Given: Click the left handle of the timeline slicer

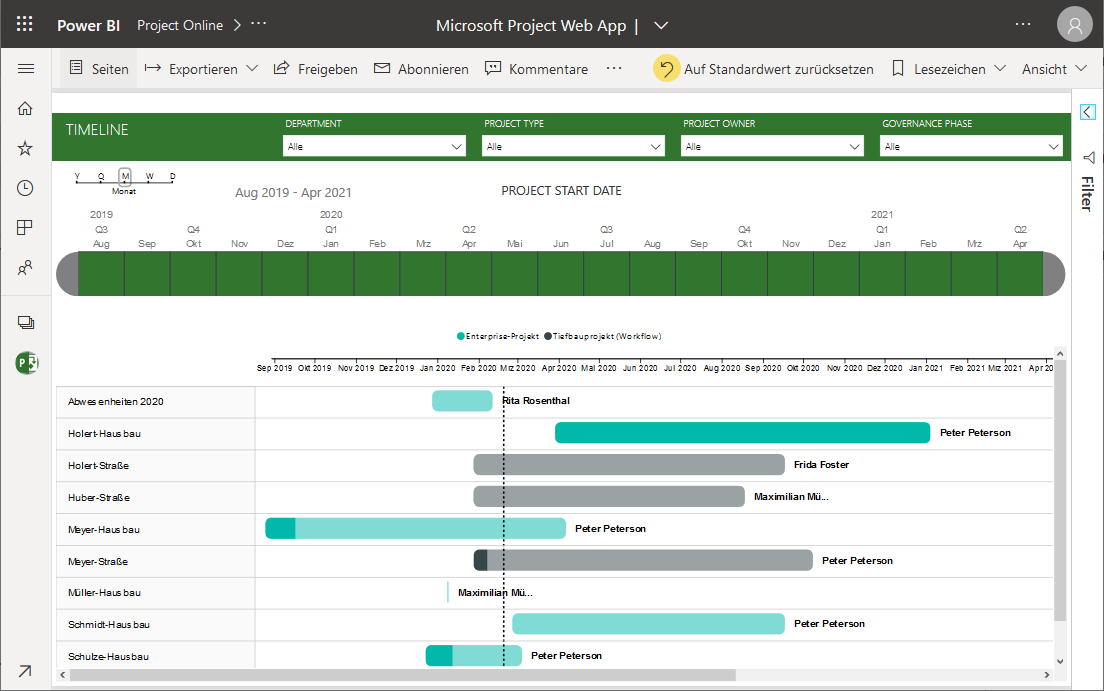Looking at the screenshot, I should (x=67, y=274).
